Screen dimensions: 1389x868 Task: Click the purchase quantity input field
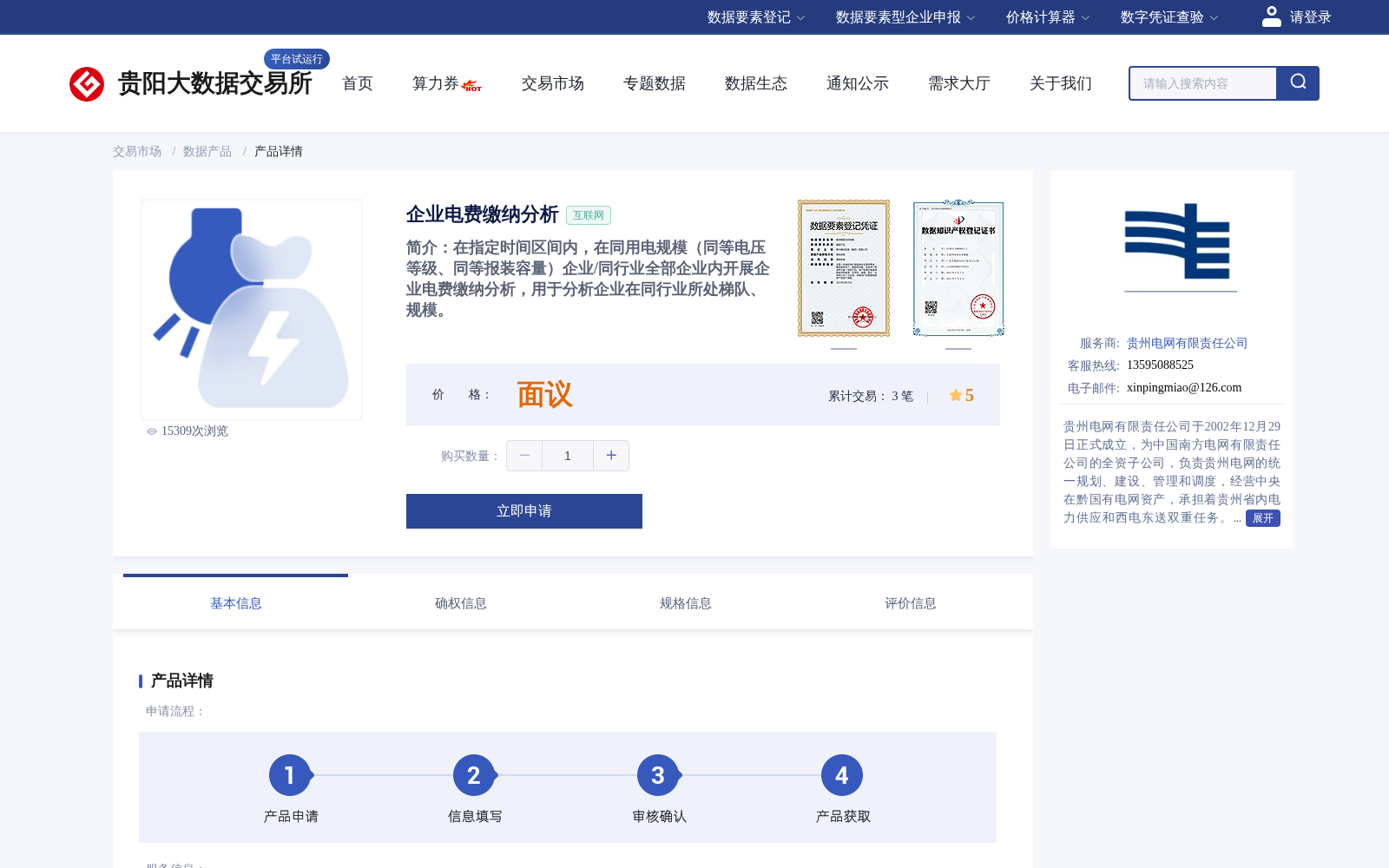[568, 456]
